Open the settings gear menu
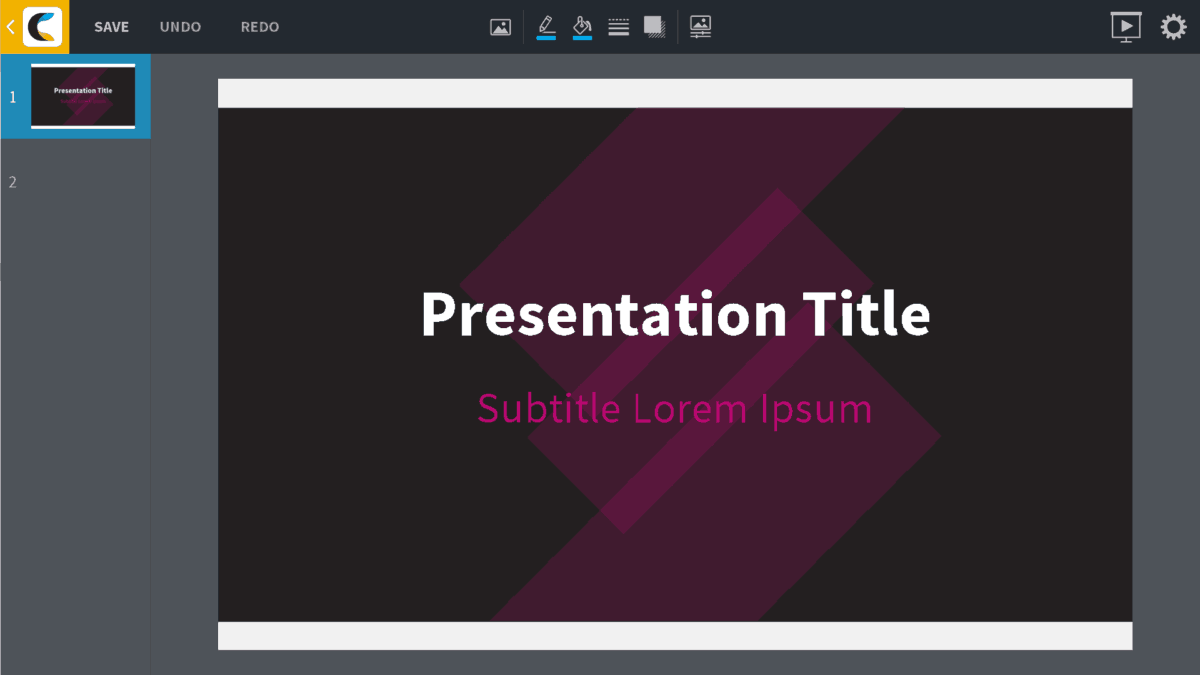1200x675 pixels. click(x=1173, y=27)
